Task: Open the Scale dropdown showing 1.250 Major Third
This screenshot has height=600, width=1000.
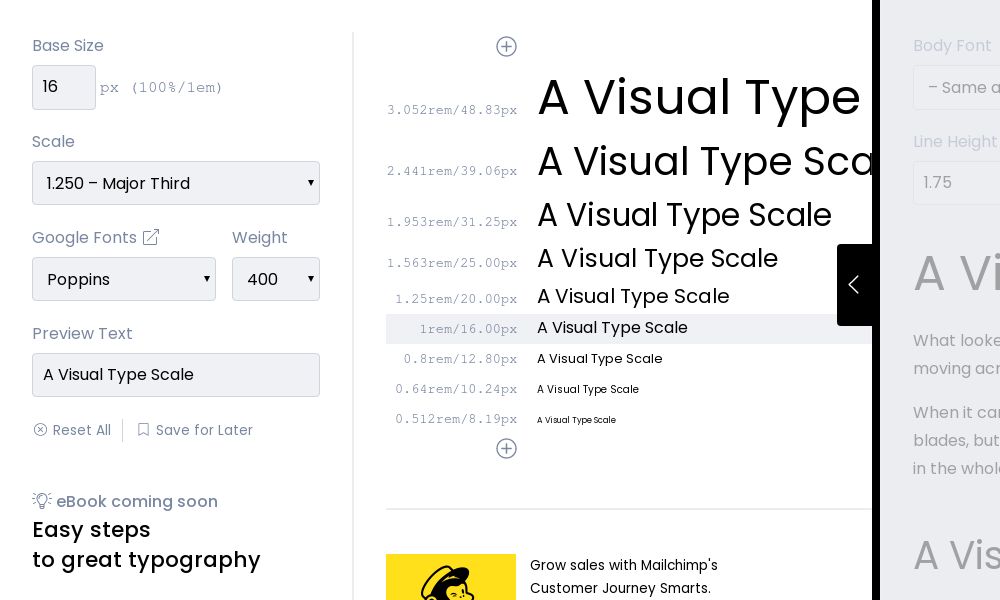Action: [x=176, y=183]
